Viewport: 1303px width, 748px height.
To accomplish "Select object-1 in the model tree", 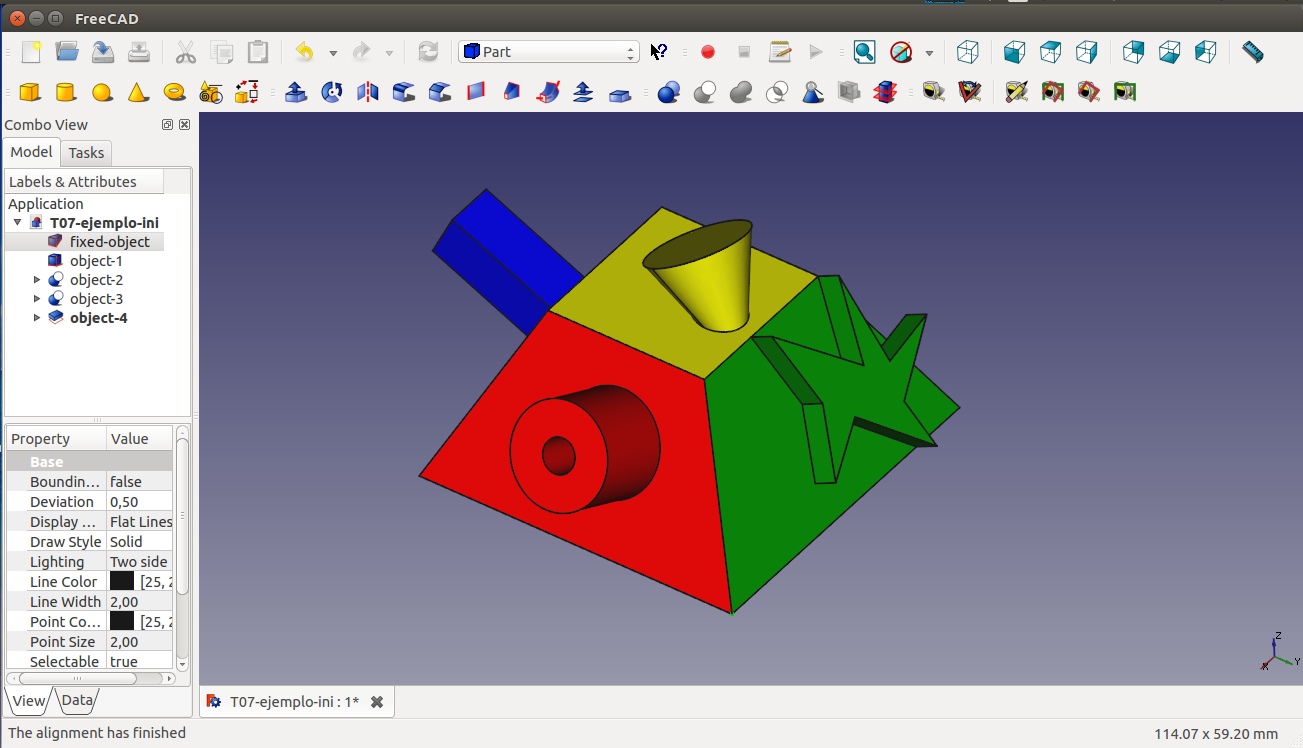I will 95,261.
